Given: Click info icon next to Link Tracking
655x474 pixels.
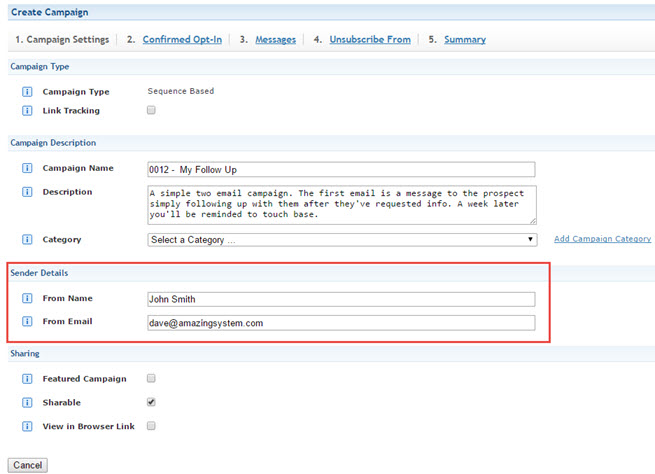Looking at the screenshot, I should (27, 111).
